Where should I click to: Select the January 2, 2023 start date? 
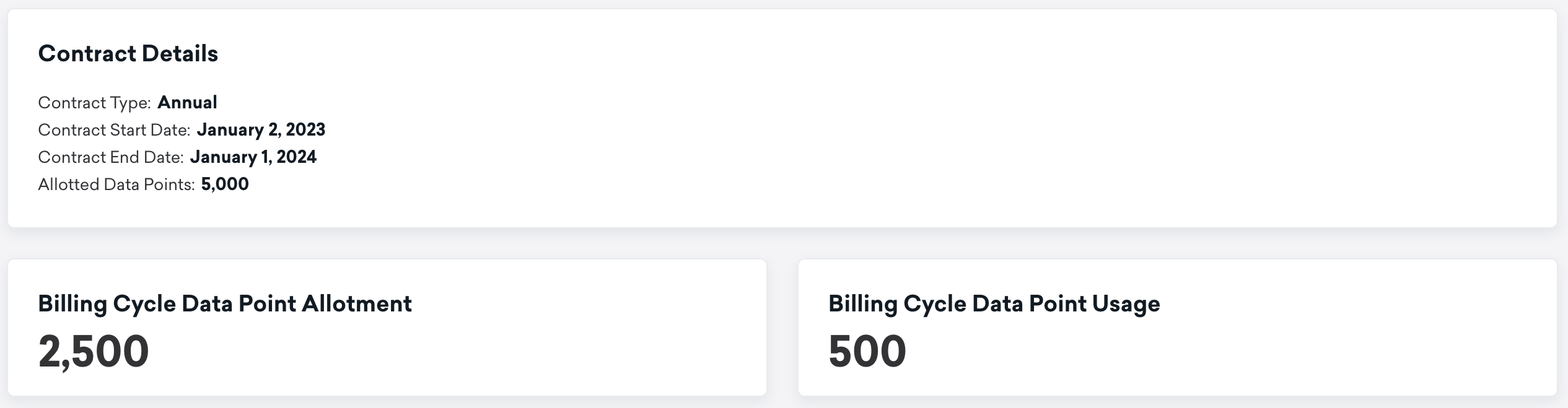(x=261, y=129)
